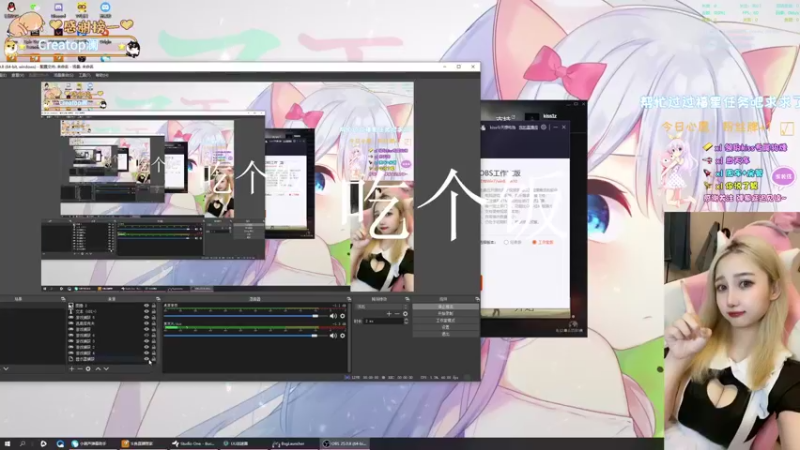Select the Text (GDI+) source row
800x450 pixels.
click(x=112, y=311)
